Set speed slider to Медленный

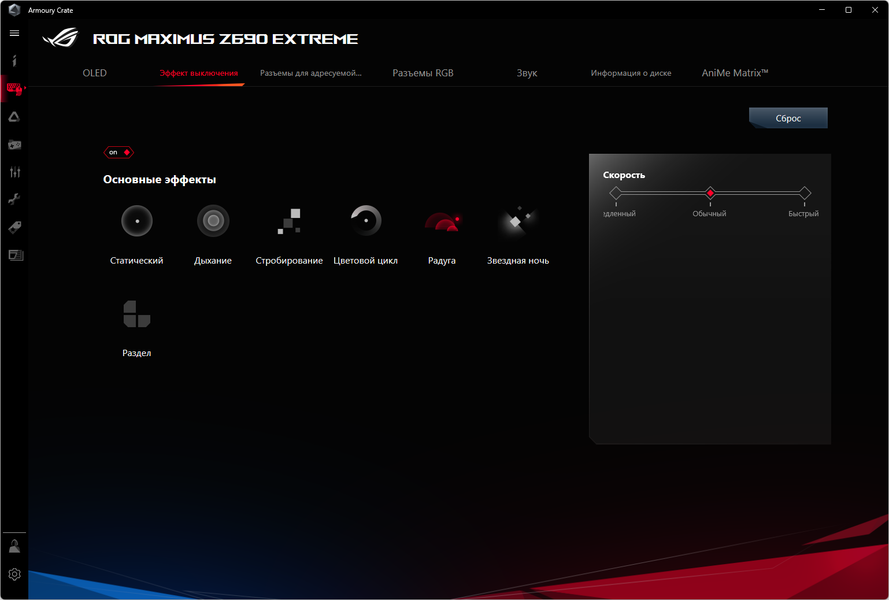[616, 193]
